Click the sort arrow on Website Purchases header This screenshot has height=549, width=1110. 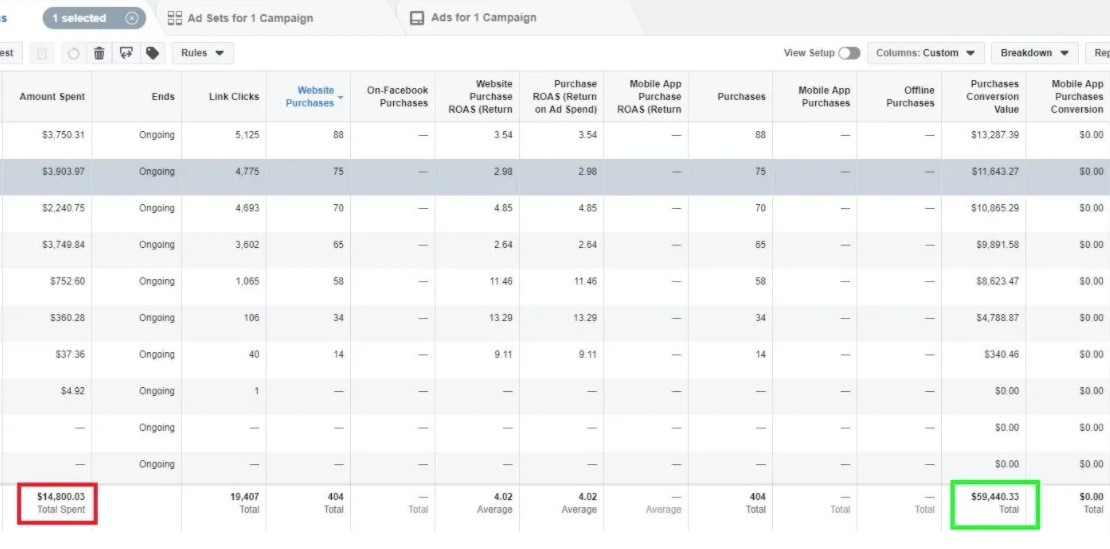click(x=341, y=98)
